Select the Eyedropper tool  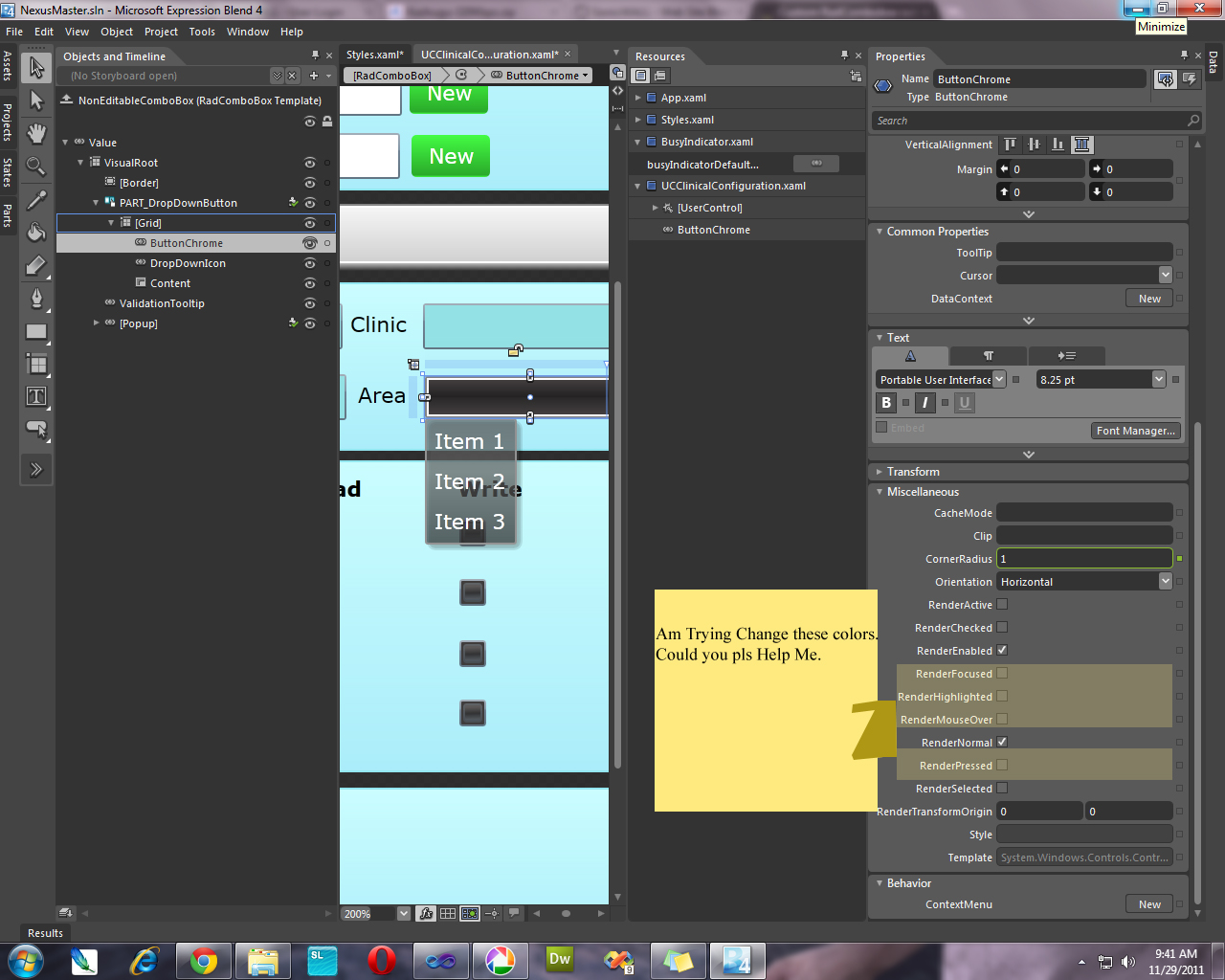coord(36,199)
